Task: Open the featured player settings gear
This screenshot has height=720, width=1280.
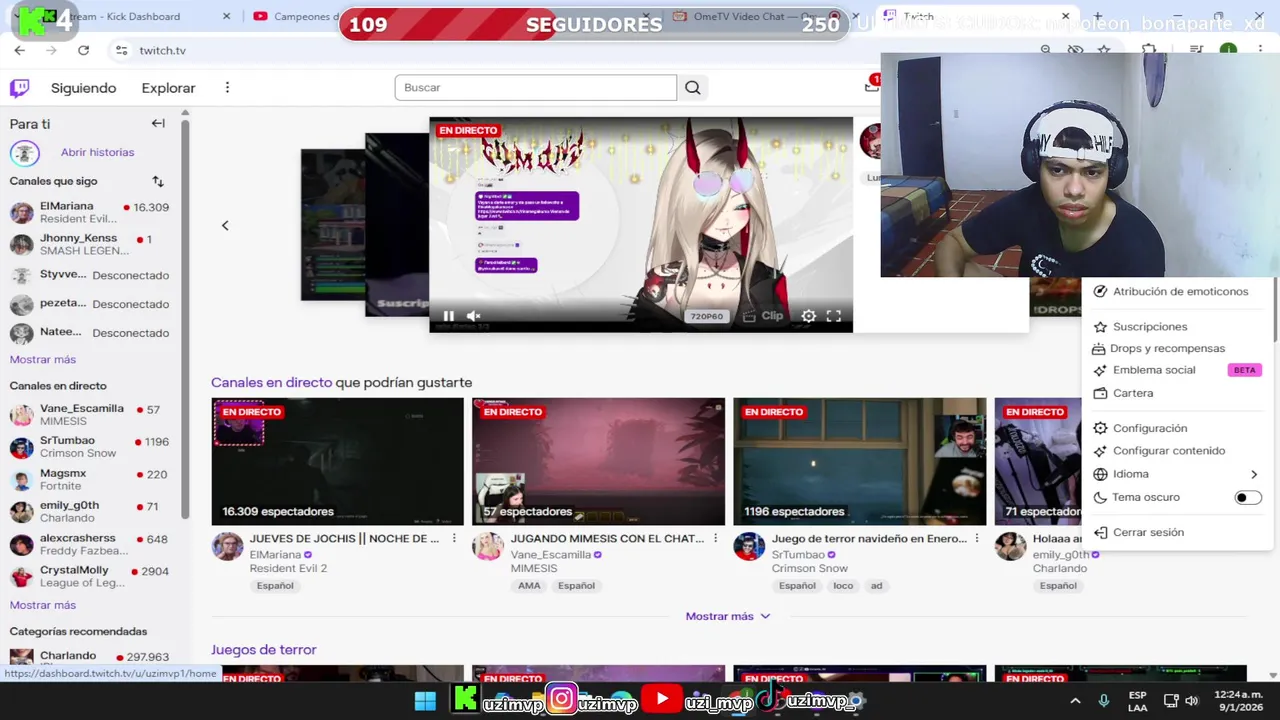Action: coord(808,316)
